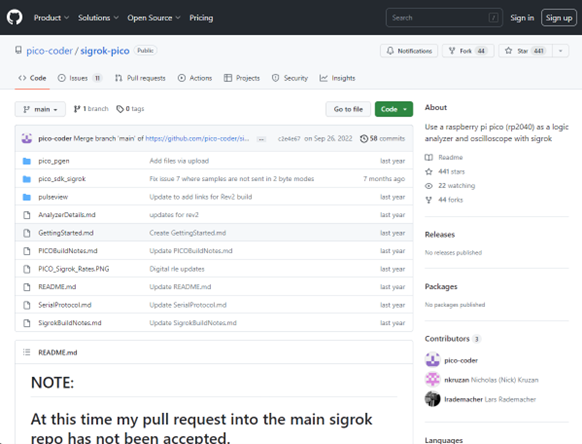Open the commit message github URL link
Viewport: 582px width, 444px height.
pos(197,138)
